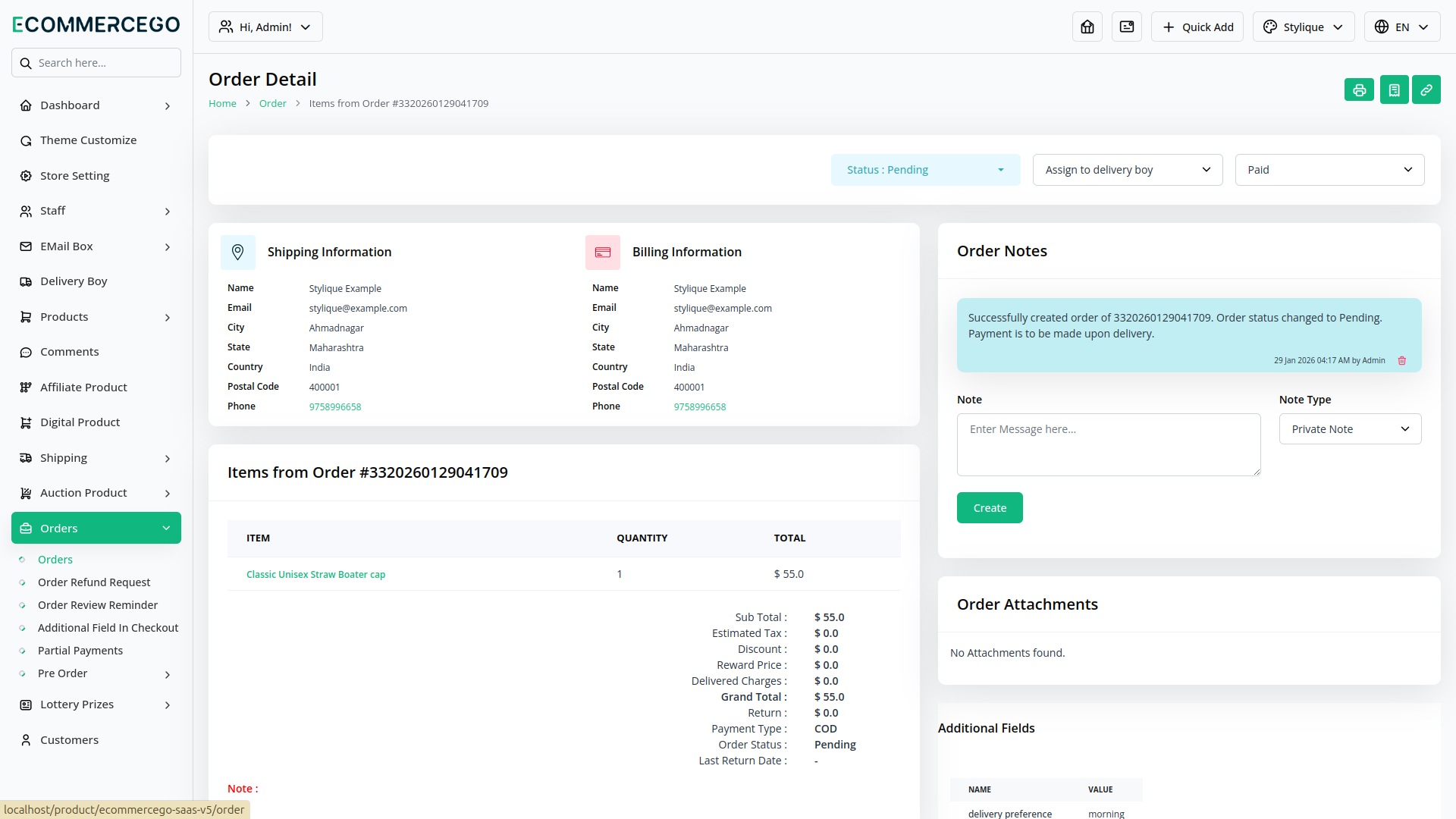Select Partial Payments submenu item
This screenshot has width=1456, height=819.
tap(80, 651)
